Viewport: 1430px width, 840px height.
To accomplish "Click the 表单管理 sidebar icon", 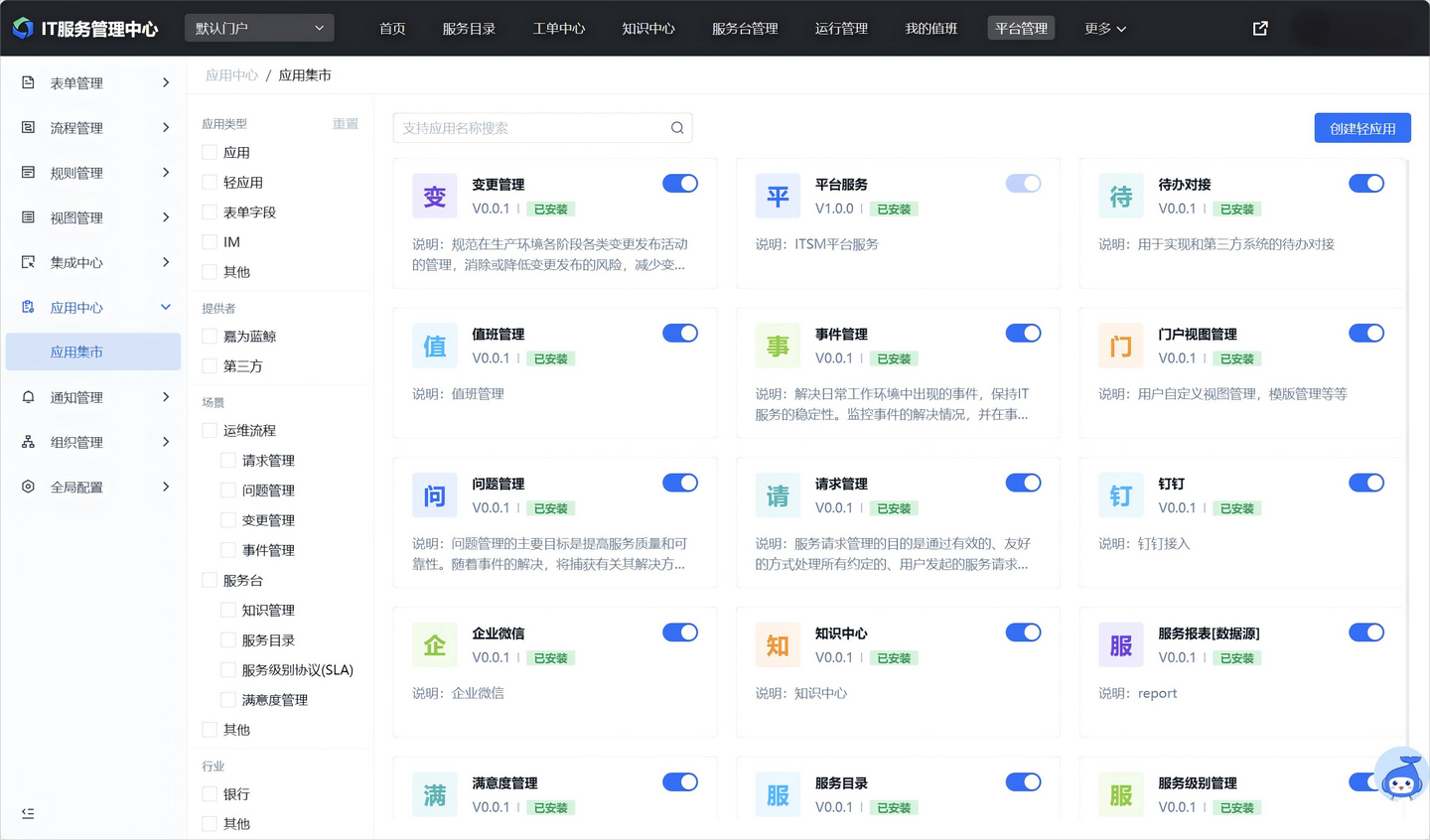I will (x=28, y=83).
